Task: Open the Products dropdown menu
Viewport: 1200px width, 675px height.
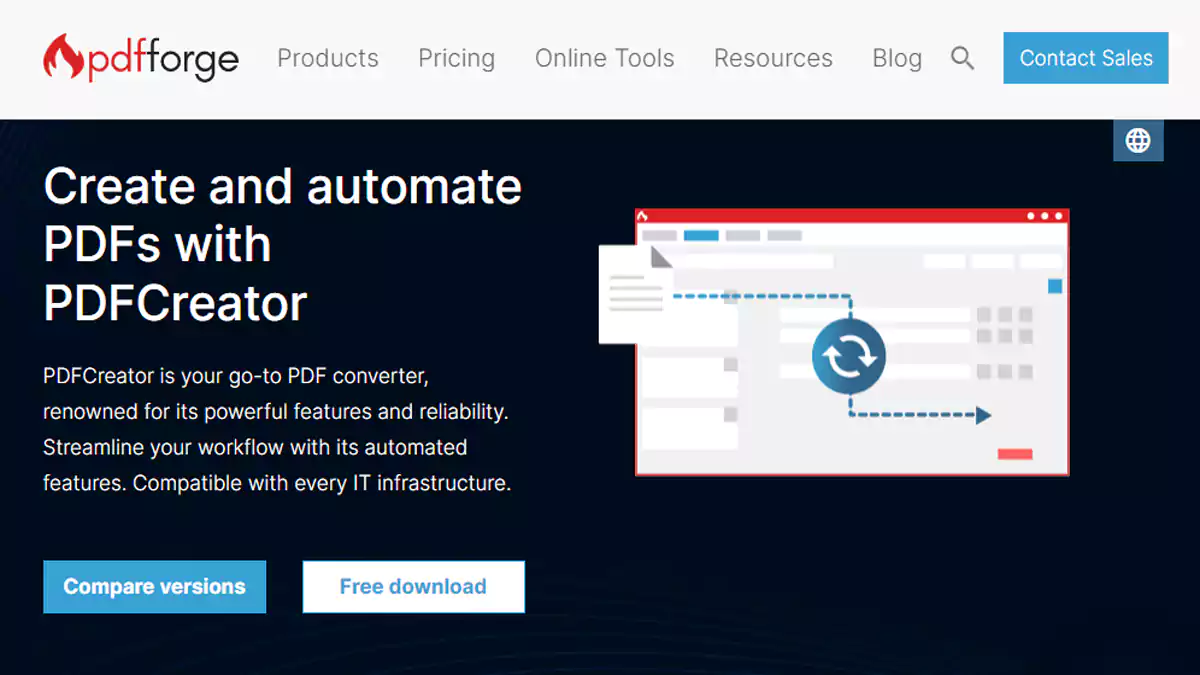Action: coord(328,58)
